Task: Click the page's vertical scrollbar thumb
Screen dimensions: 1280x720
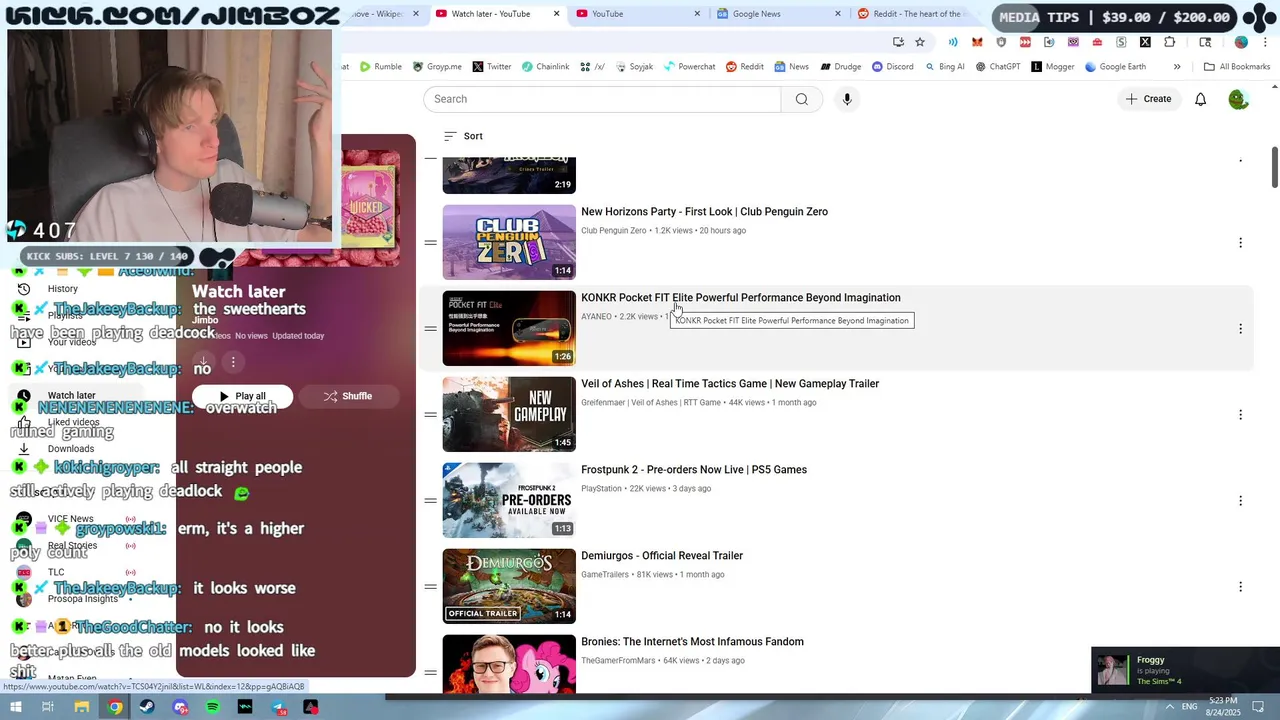Action: coord(1274,167)
